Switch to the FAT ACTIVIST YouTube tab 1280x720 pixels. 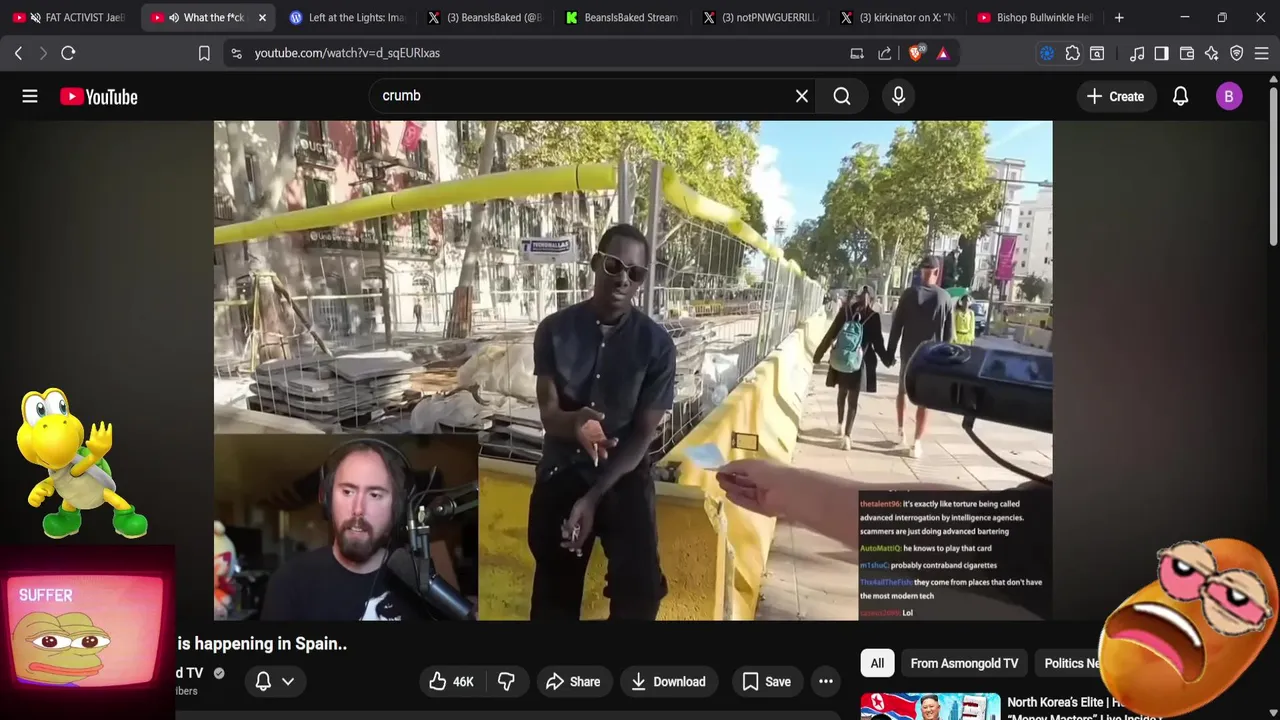click(70, 17)
